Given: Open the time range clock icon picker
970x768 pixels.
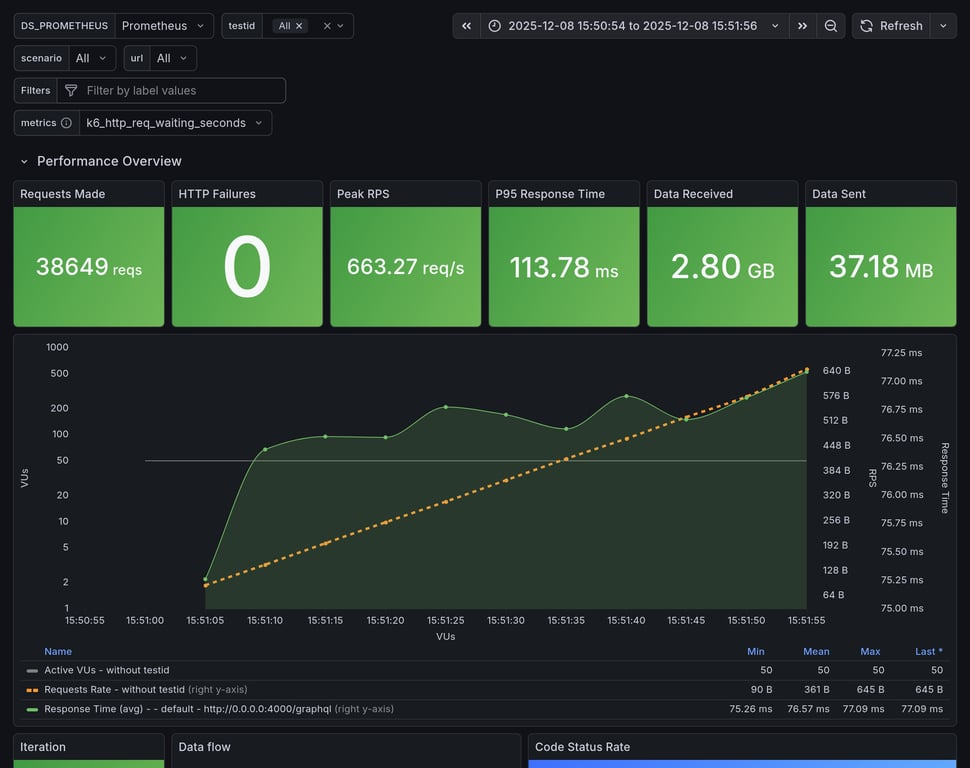Looking at the screenshot, I should pos(493,25).
